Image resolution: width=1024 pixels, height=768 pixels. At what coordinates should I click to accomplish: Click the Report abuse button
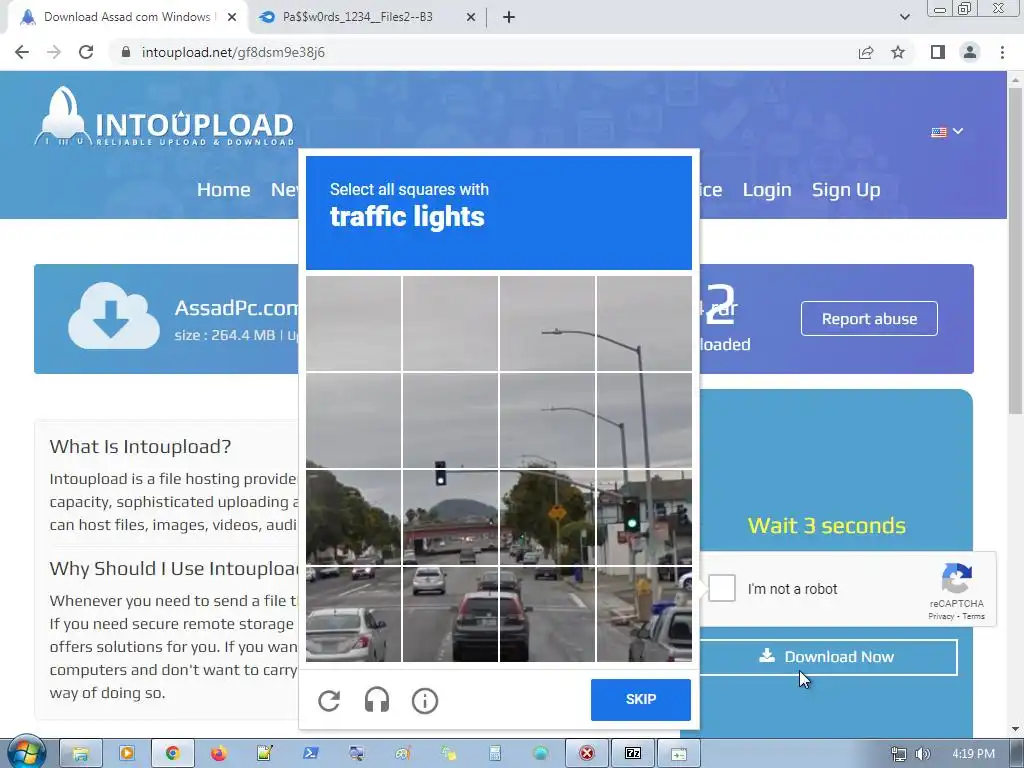pos(869,319)
